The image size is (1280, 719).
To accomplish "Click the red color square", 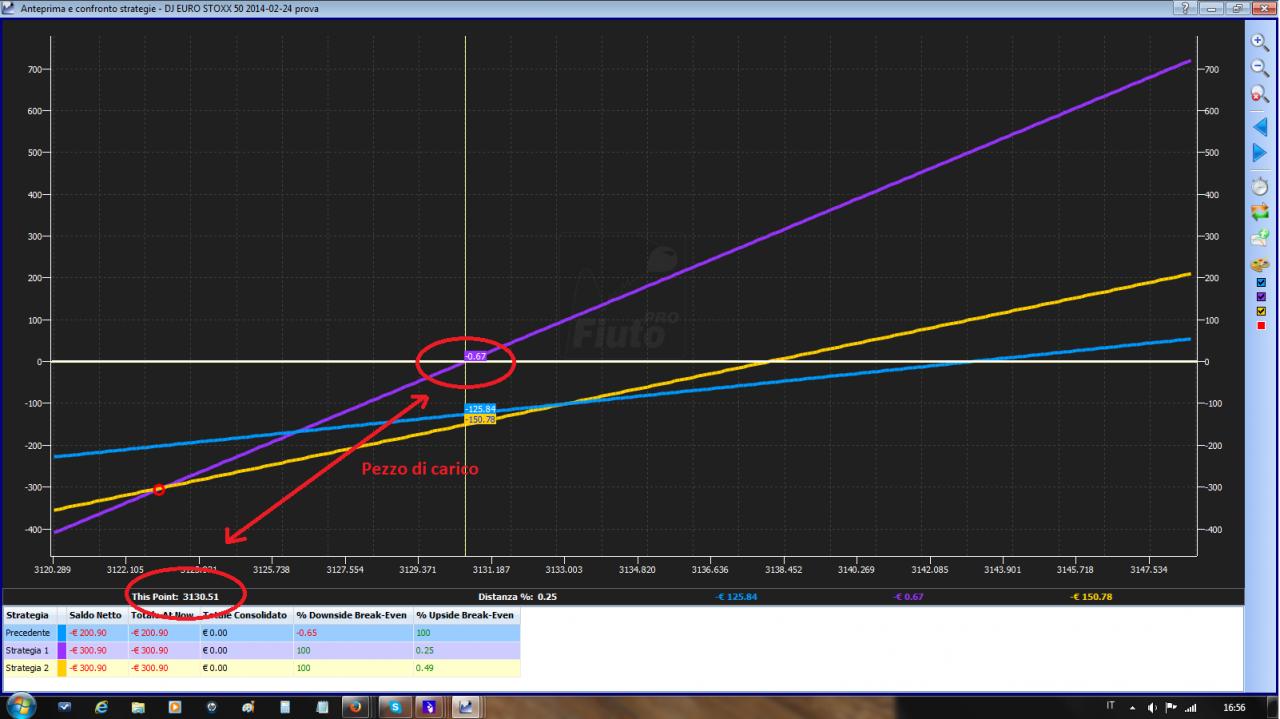I will click(x=1260, y=326).
